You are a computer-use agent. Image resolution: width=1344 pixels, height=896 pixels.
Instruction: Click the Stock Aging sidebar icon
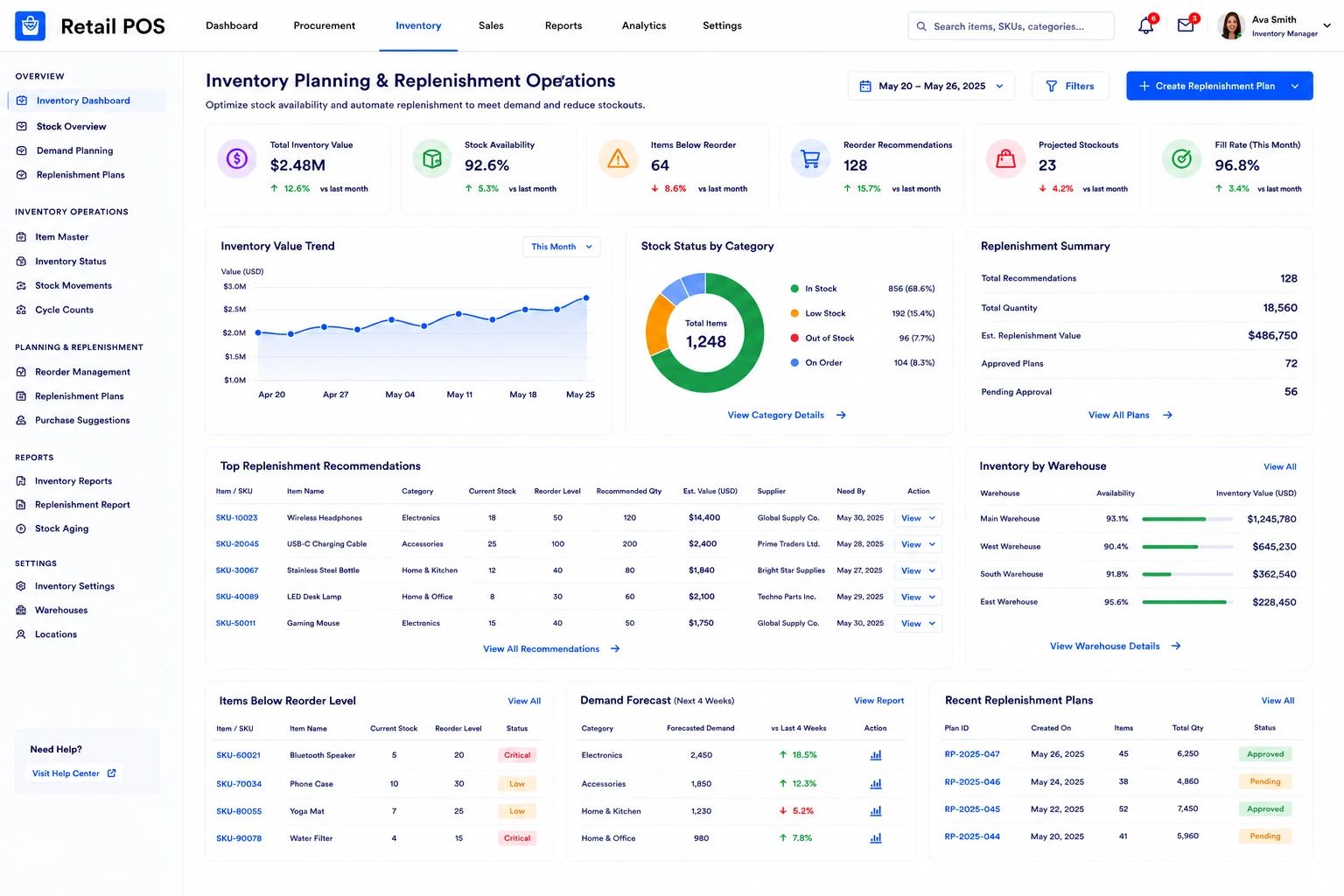pos(22,528)
